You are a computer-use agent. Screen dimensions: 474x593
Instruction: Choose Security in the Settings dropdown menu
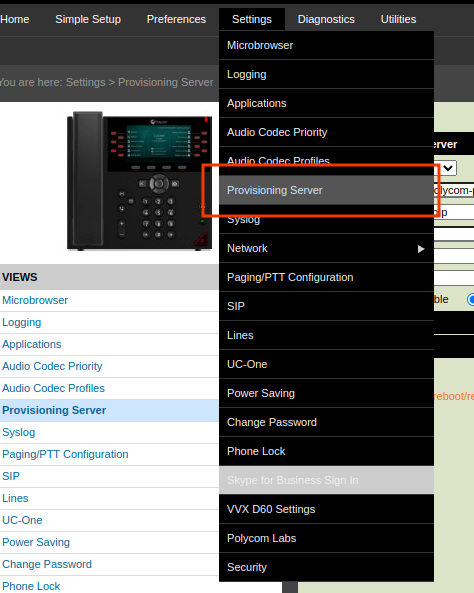(326, 567)
